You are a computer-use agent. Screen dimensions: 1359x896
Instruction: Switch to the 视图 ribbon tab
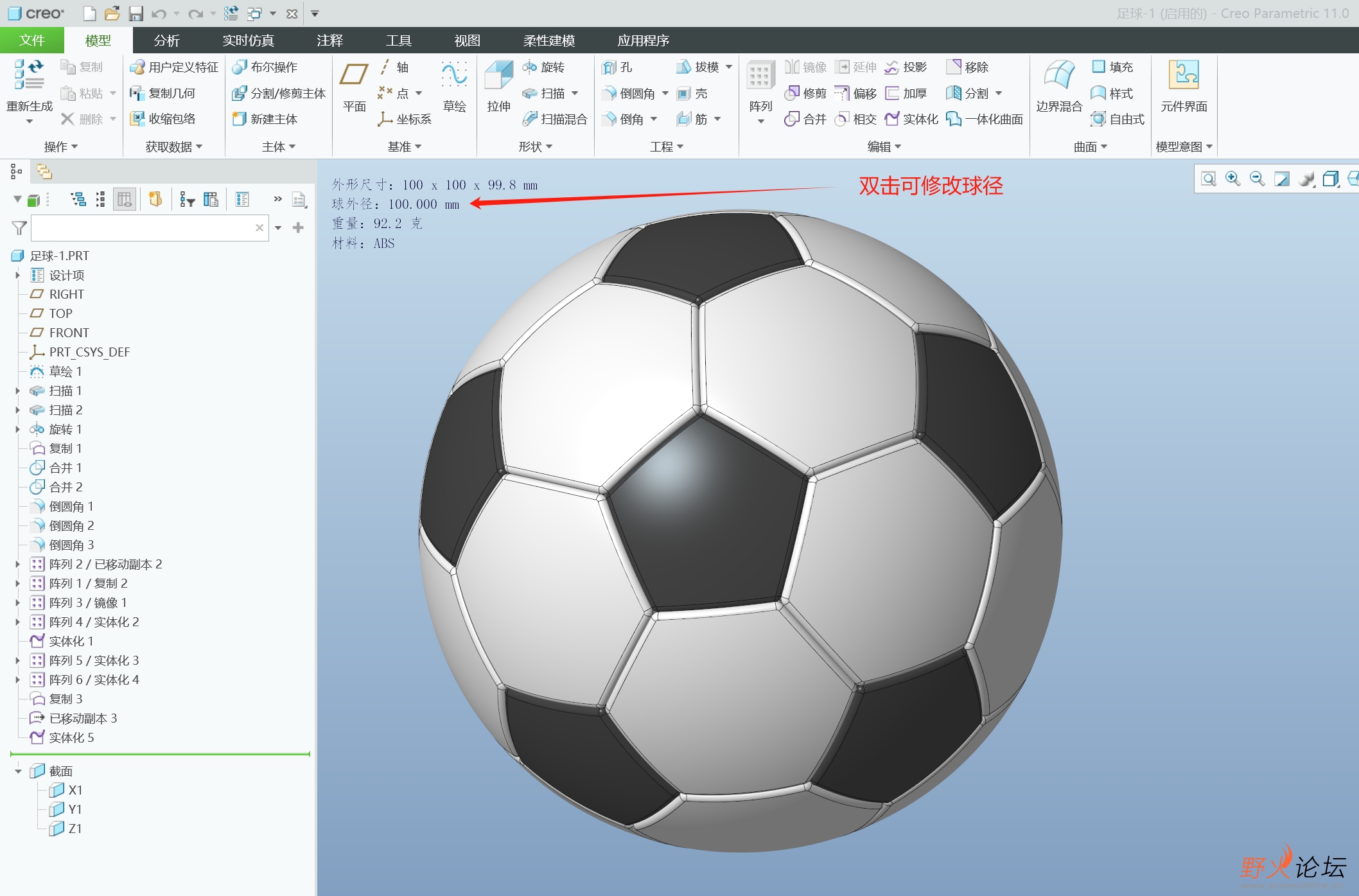click(467, 40)
